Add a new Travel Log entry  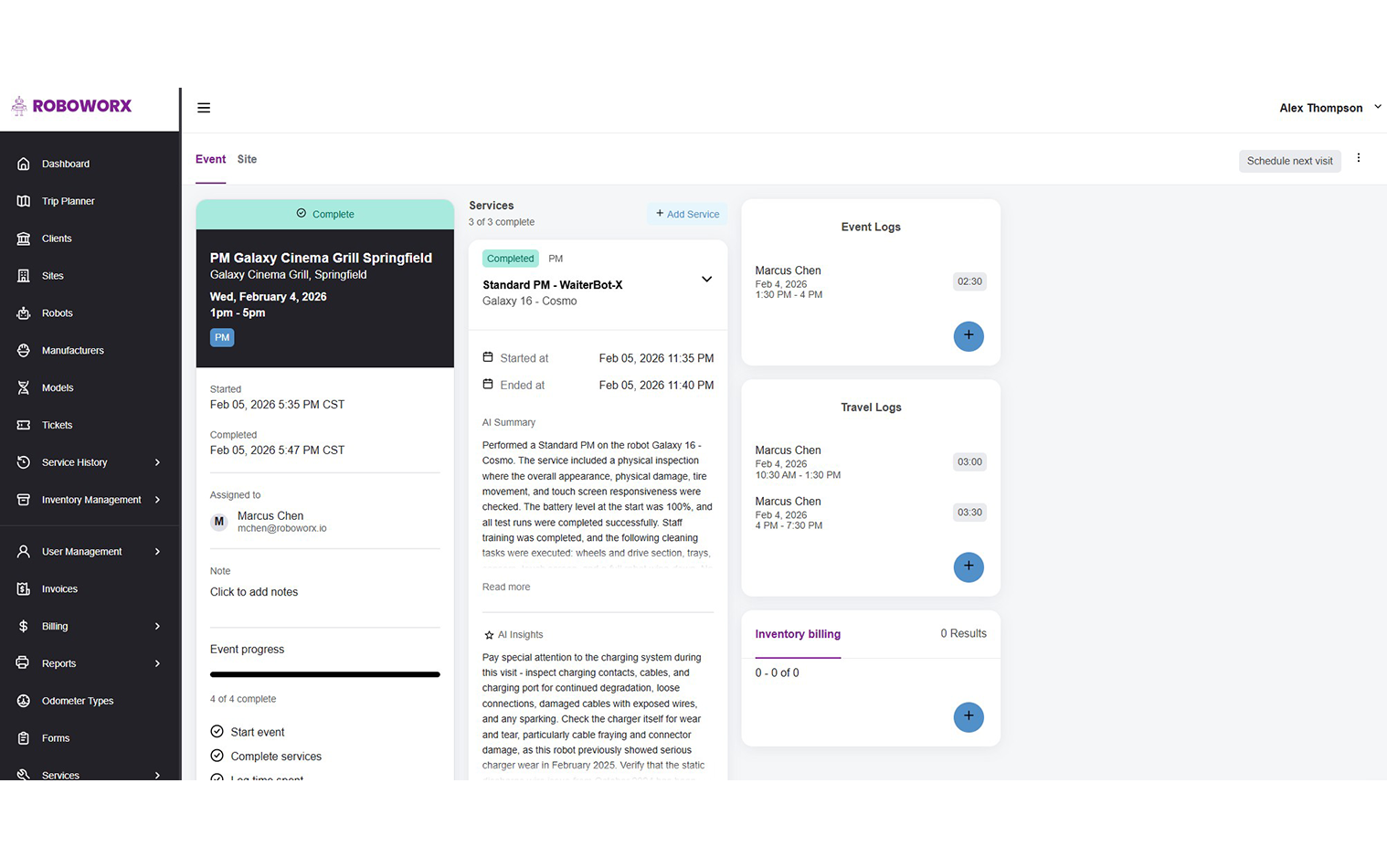[968, 566]
